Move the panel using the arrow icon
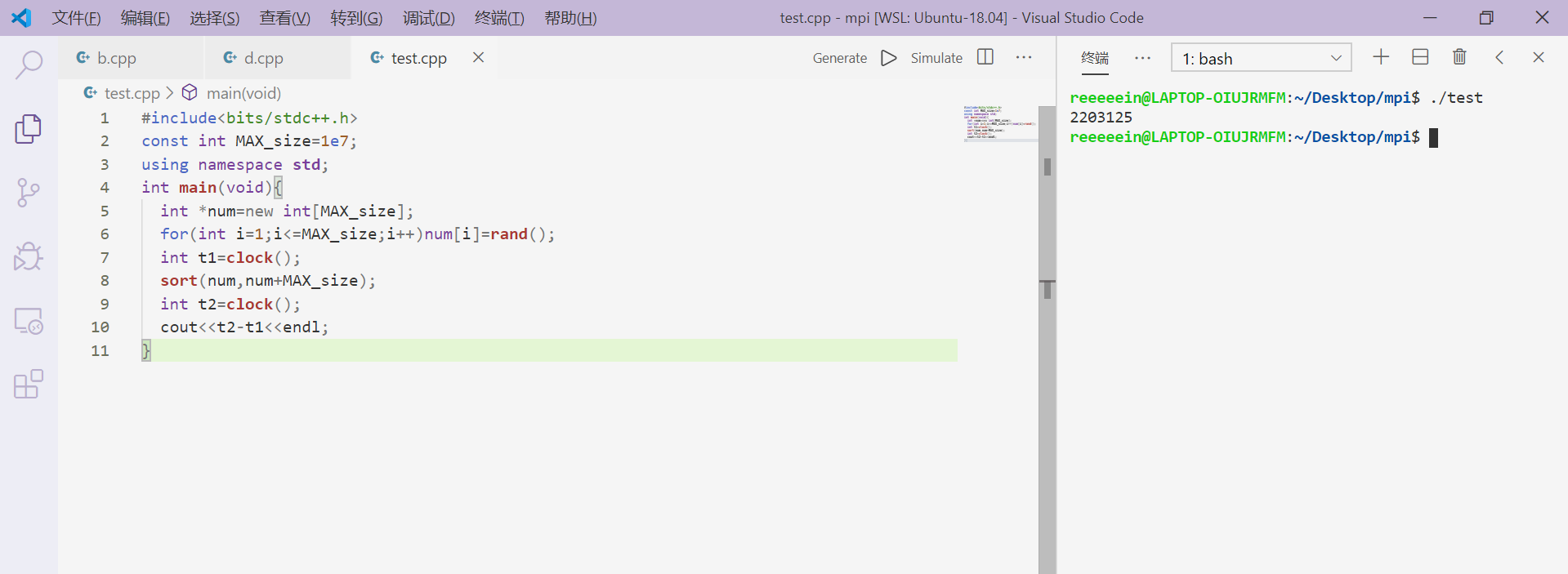1568x574 pixels. click(1499, 57)
